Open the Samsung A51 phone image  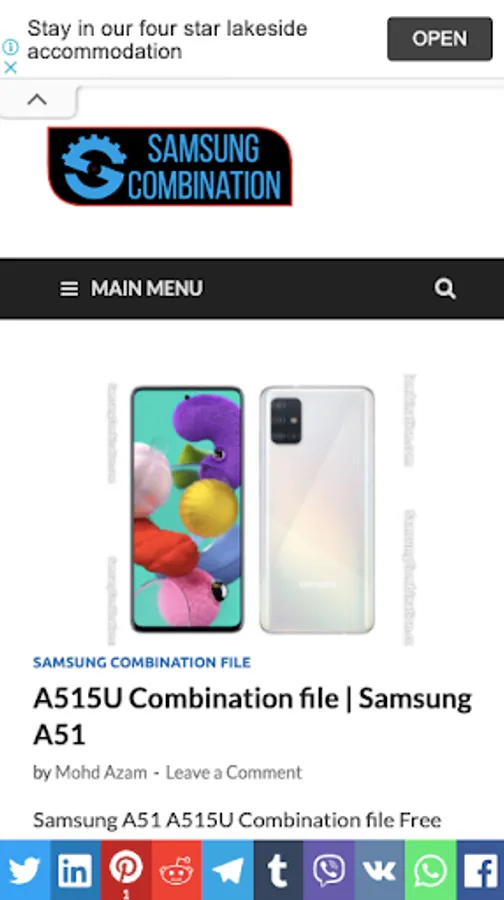click(x=253, y=509)
